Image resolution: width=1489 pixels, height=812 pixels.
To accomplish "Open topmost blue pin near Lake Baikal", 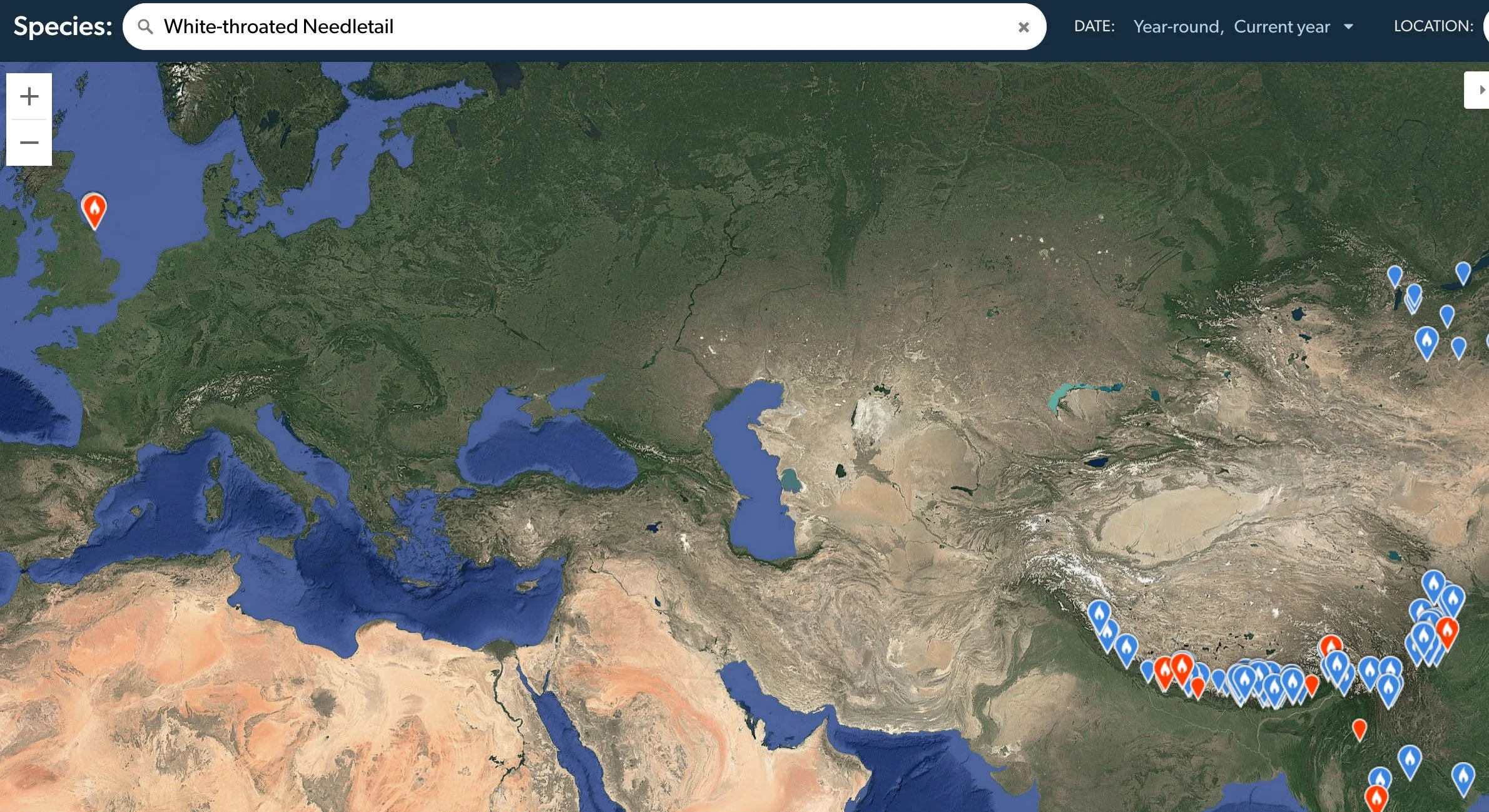I will [x=1463, y=272].
